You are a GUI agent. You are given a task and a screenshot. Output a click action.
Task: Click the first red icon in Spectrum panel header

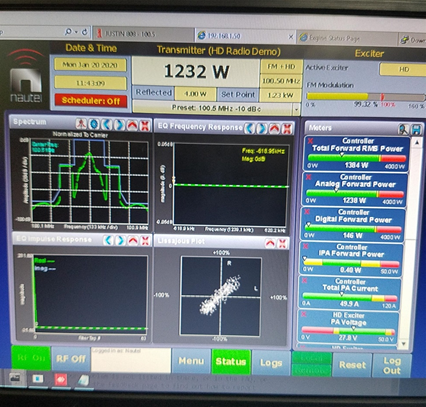click(81, 125)
